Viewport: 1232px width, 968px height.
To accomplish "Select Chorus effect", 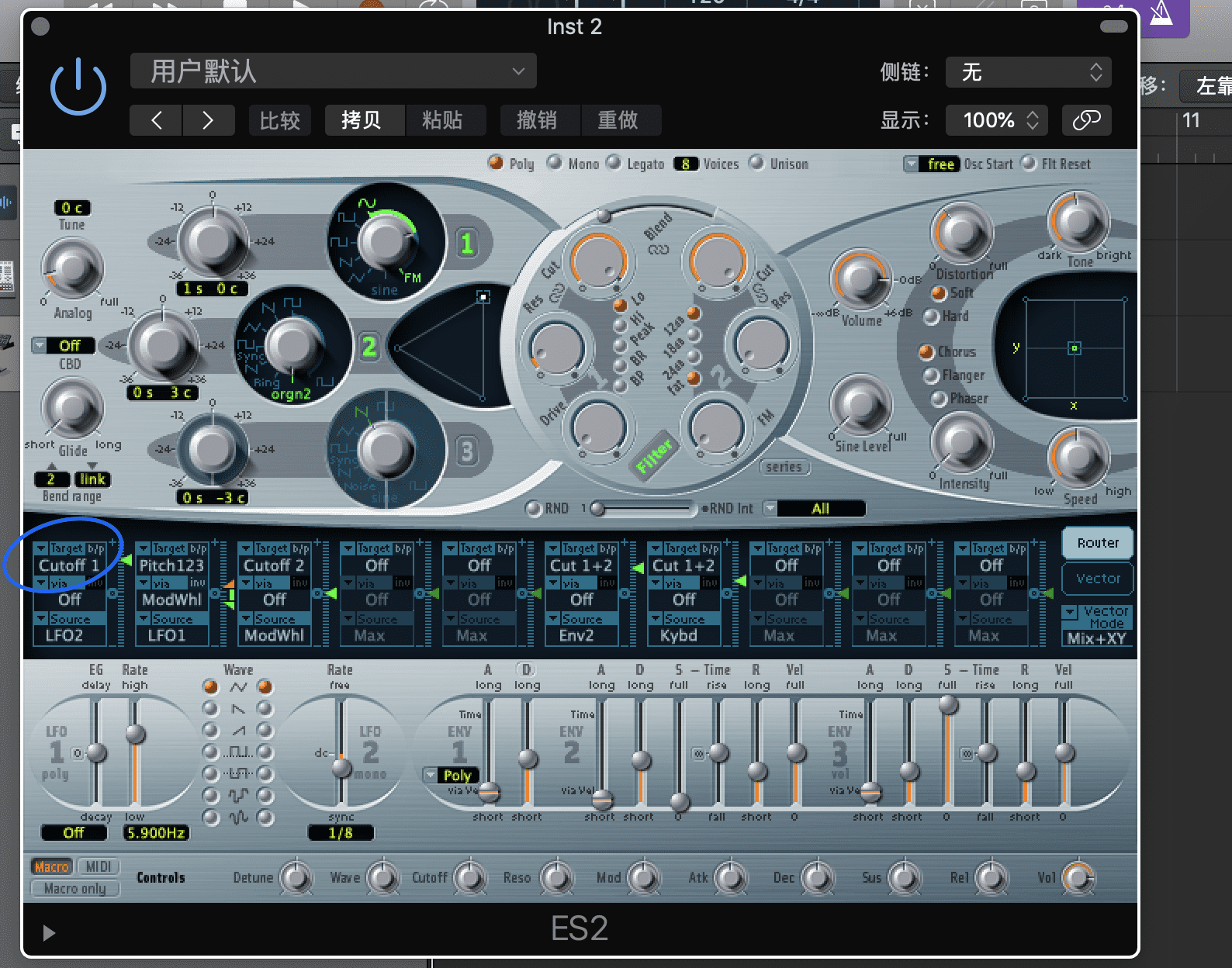I will coord(926,352).
